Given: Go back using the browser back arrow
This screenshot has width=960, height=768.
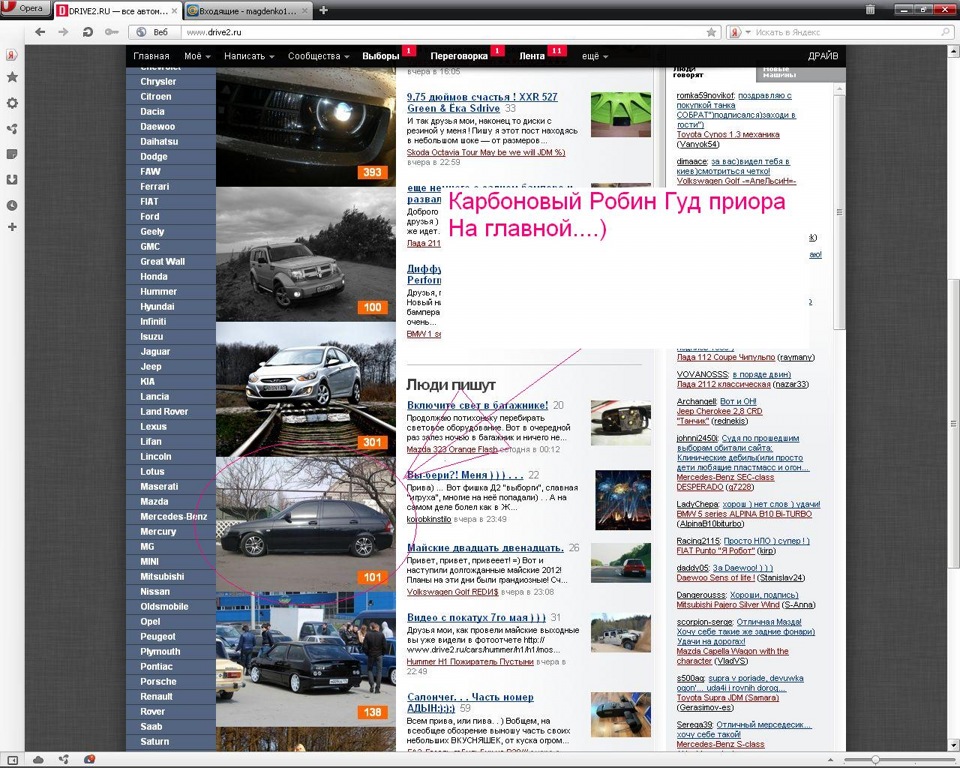Looking at the screenshot, I should (40, 32).
